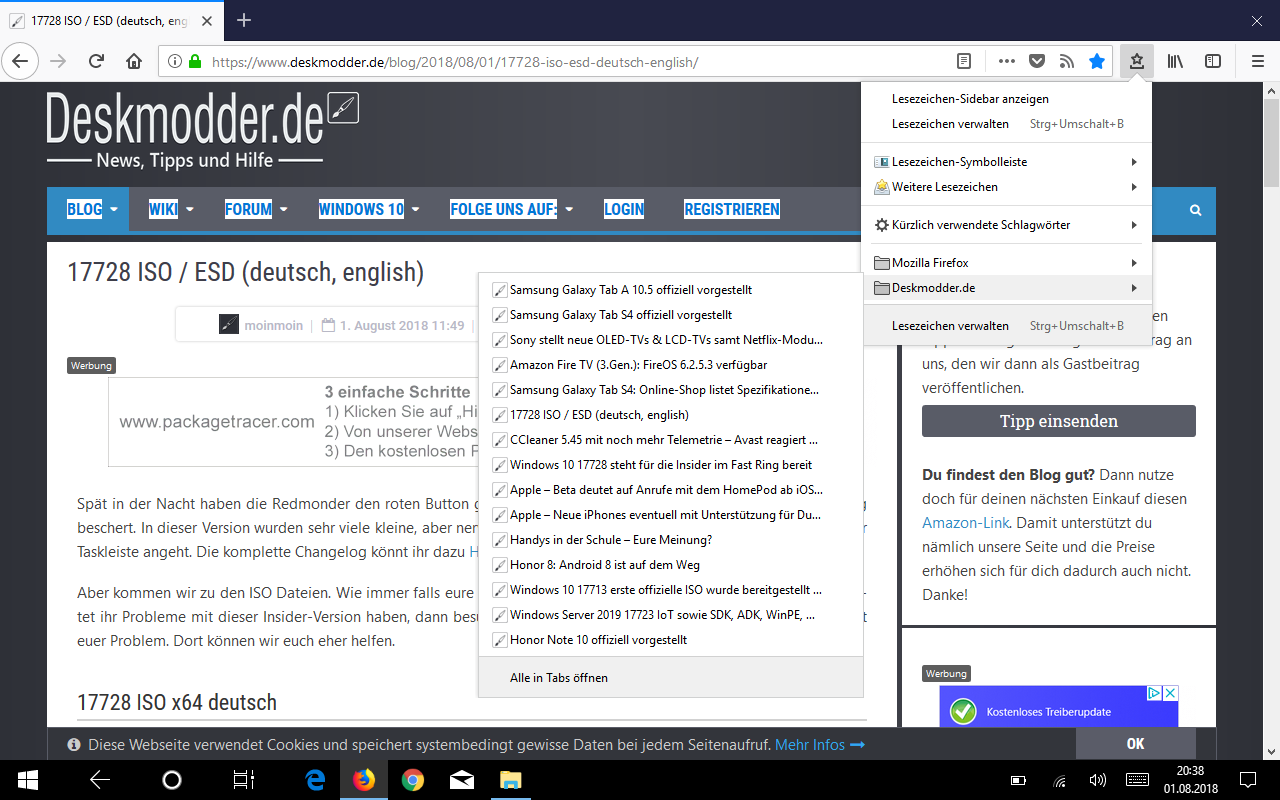
Task: Go to the Firefox home page icon
Action: [x=134, y=61]
